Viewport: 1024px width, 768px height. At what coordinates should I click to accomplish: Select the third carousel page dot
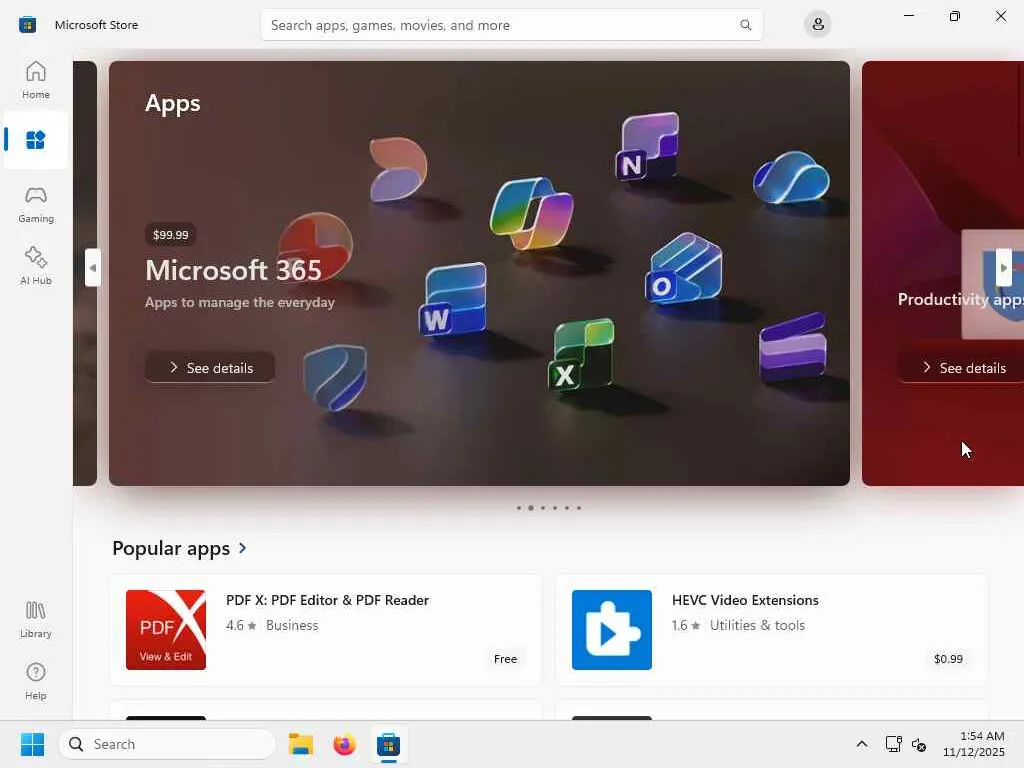543,507
